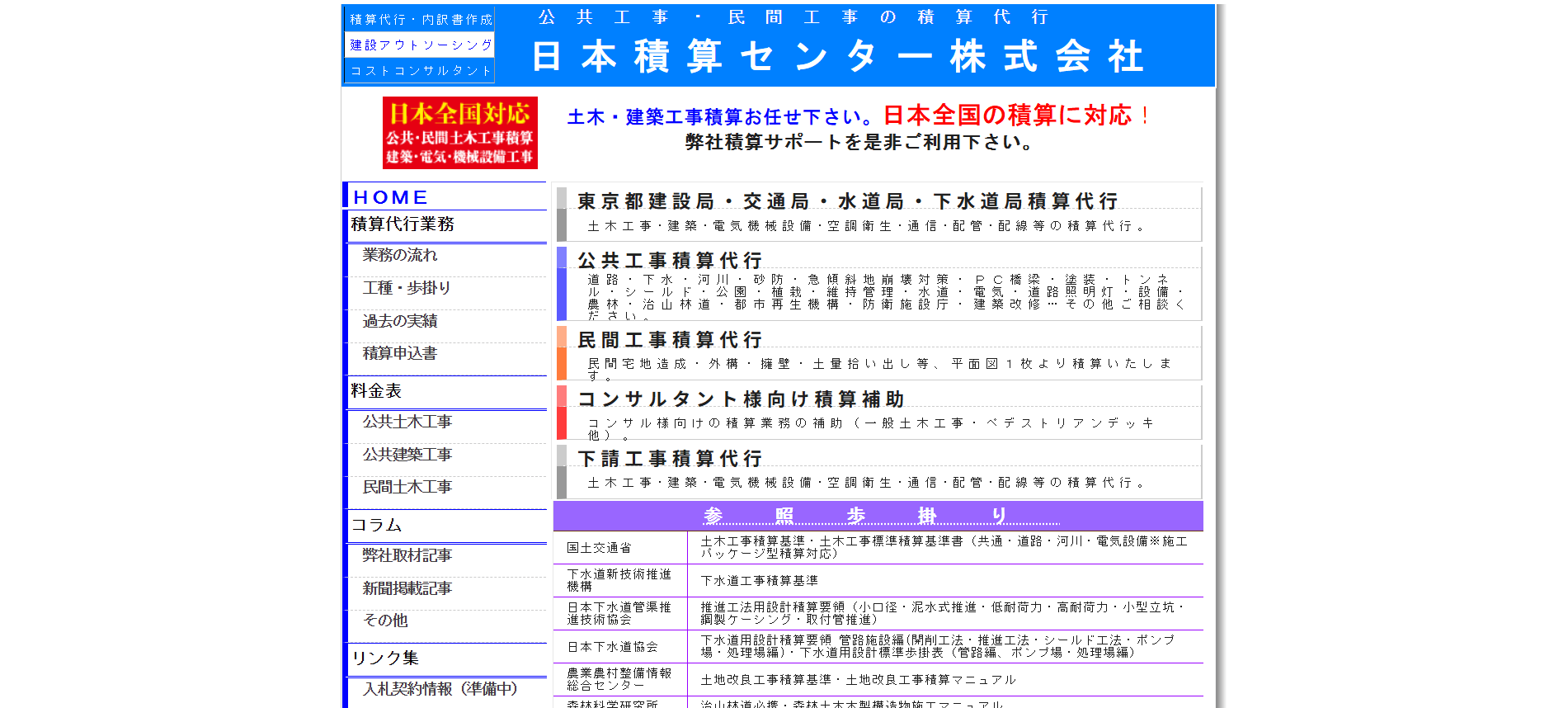Open 公共土木工事 price page
Image resolution: width=1568 pixels, height=708 pixels.
(x=407, y=422)
